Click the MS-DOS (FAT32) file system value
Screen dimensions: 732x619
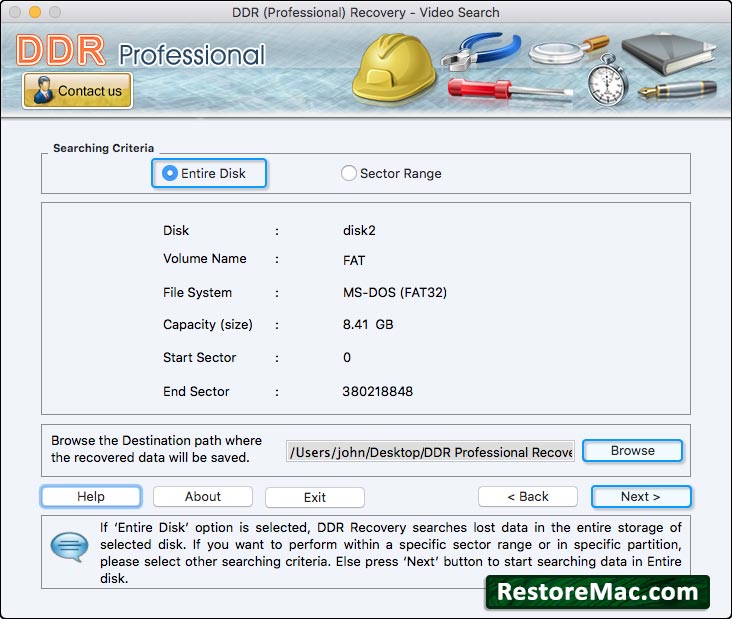394,293
